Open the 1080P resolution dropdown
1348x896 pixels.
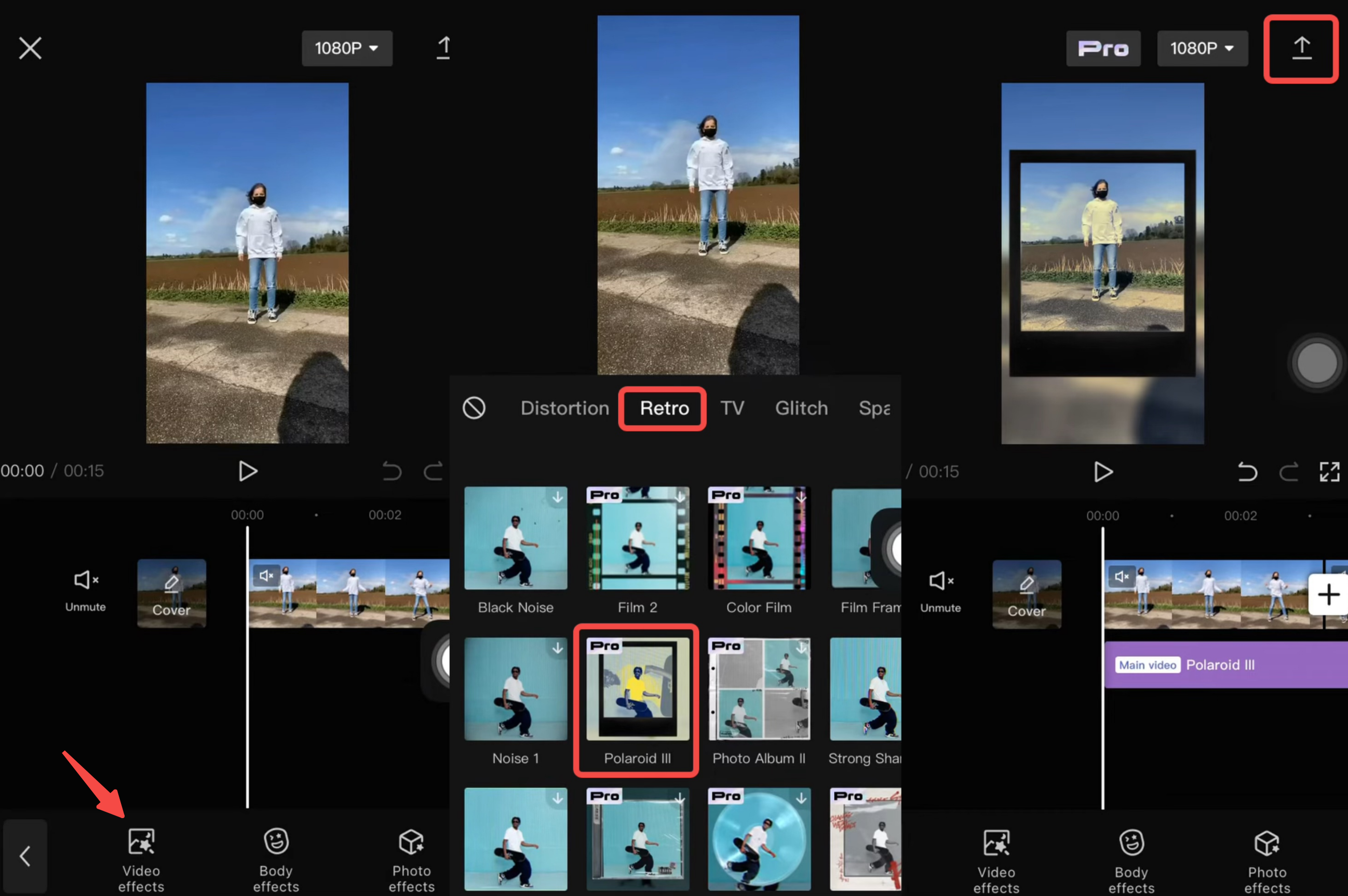(x=346, y=48)
